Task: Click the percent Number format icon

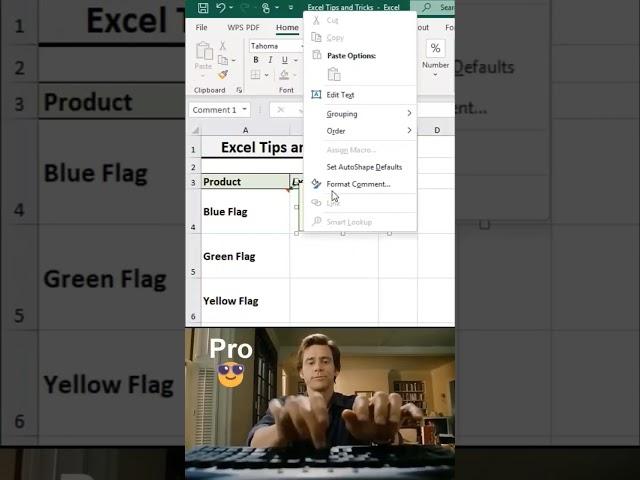Action: pos(435,48)
